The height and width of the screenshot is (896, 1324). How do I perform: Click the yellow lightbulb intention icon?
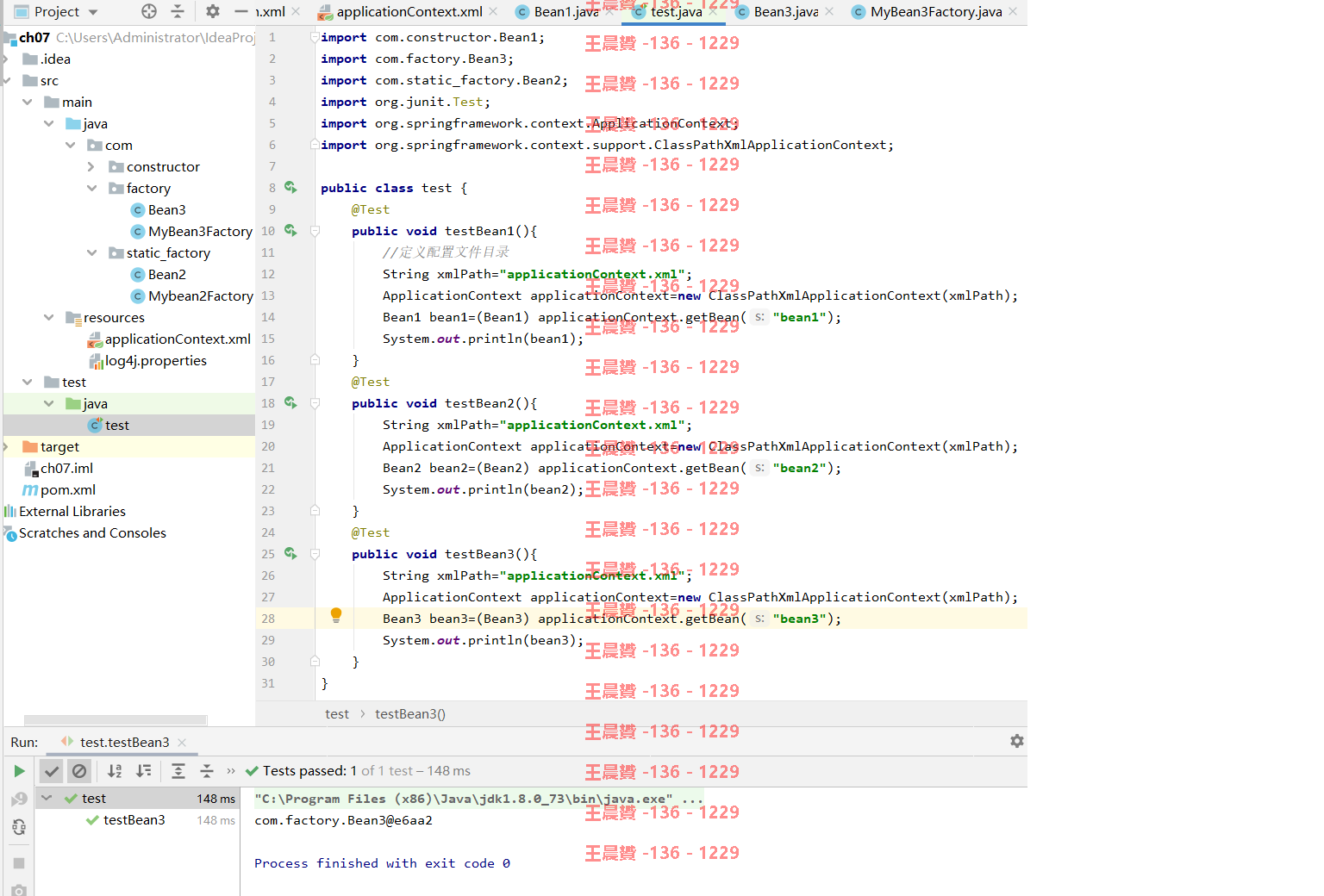pyautogui.click(x=336, y=615)
